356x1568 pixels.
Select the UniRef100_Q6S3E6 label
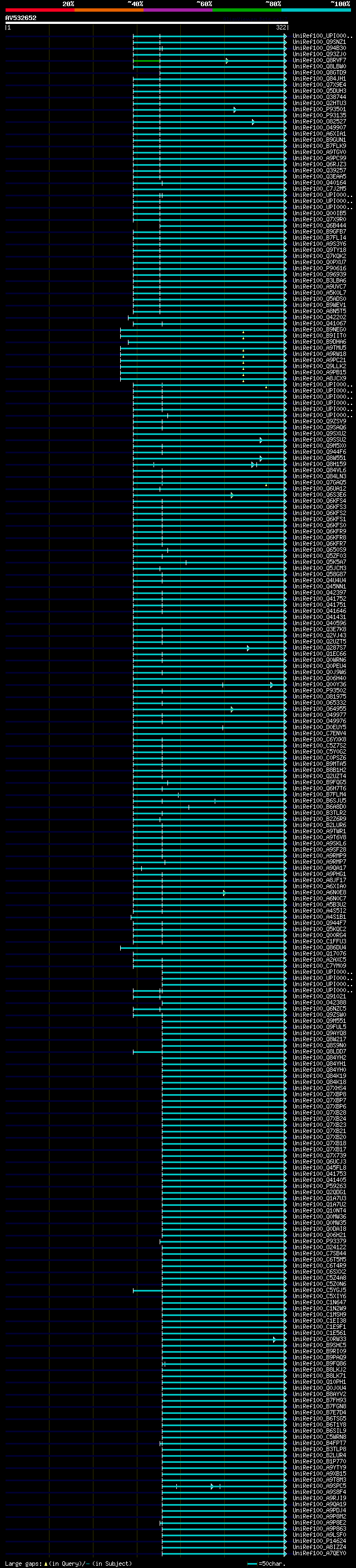point(319,495)
